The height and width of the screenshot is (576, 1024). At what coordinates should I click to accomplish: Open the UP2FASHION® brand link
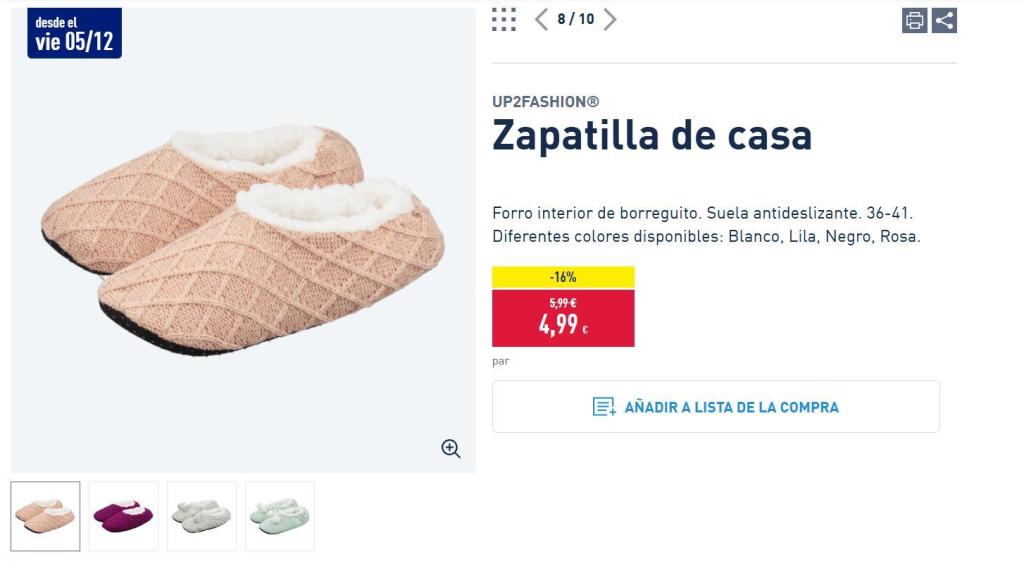(x=545, y=99)
